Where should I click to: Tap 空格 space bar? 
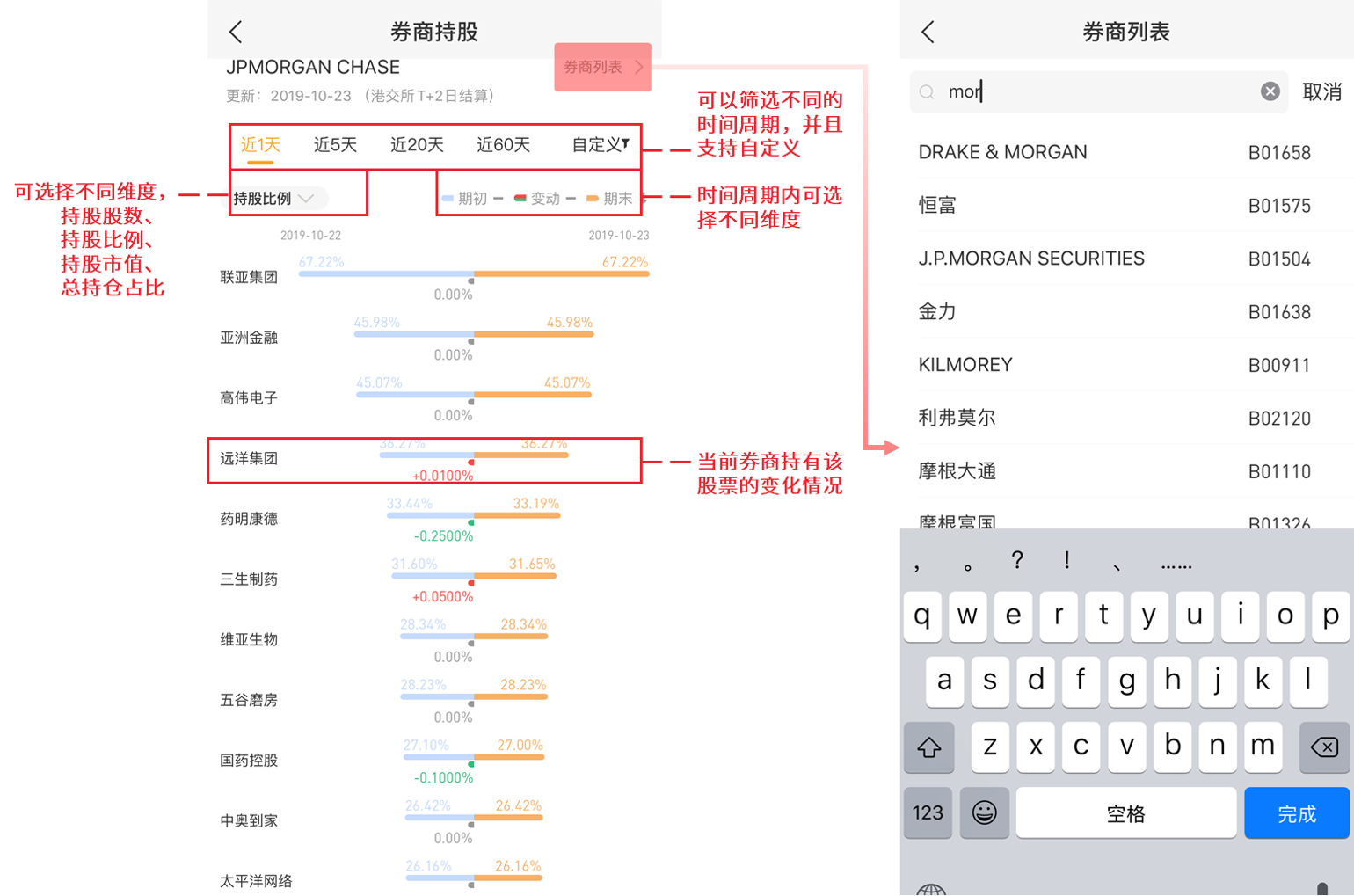1126,813
